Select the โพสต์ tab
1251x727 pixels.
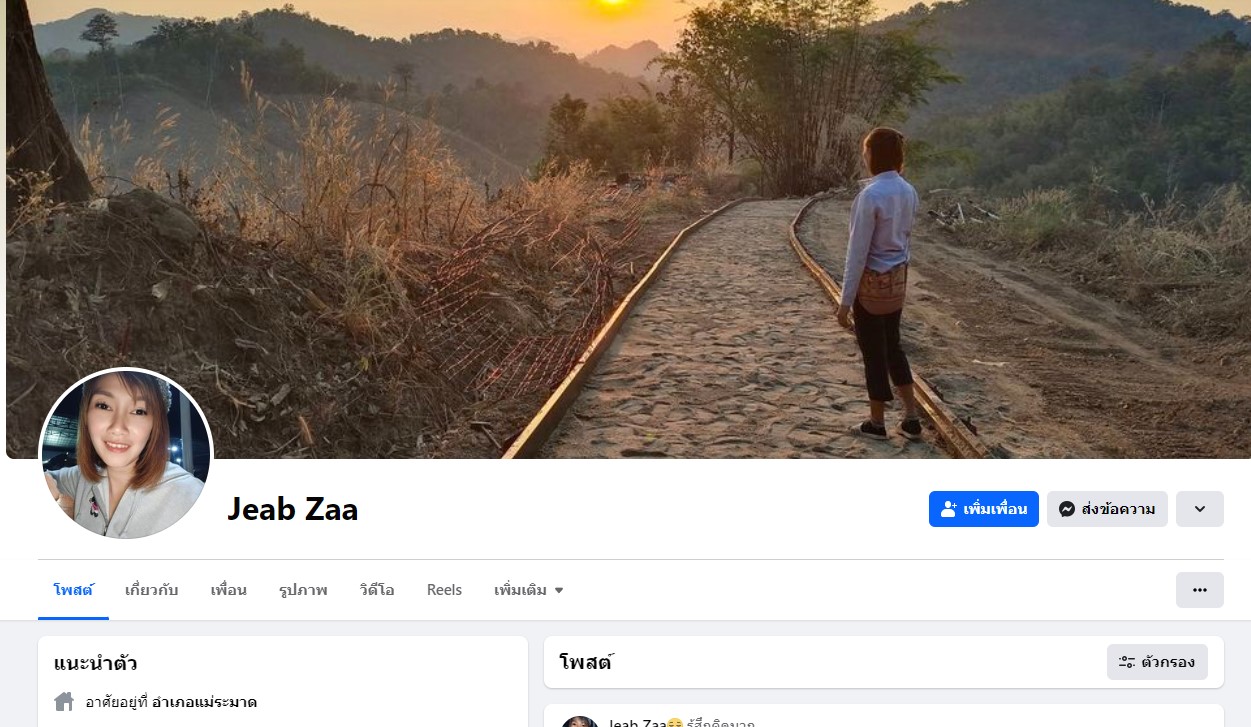pos(73,590)
